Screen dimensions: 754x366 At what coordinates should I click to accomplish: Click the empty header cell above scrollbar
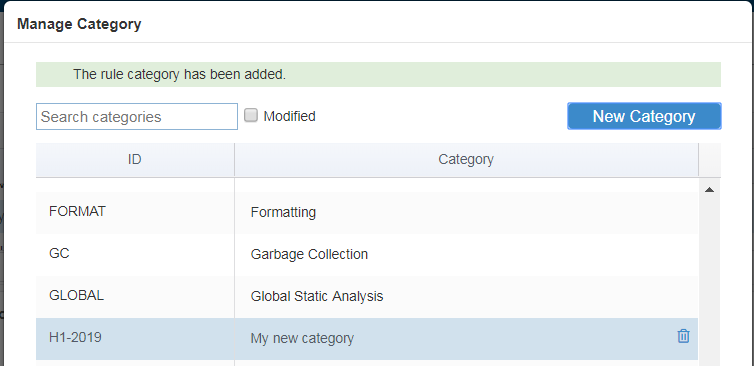point(710,159)
